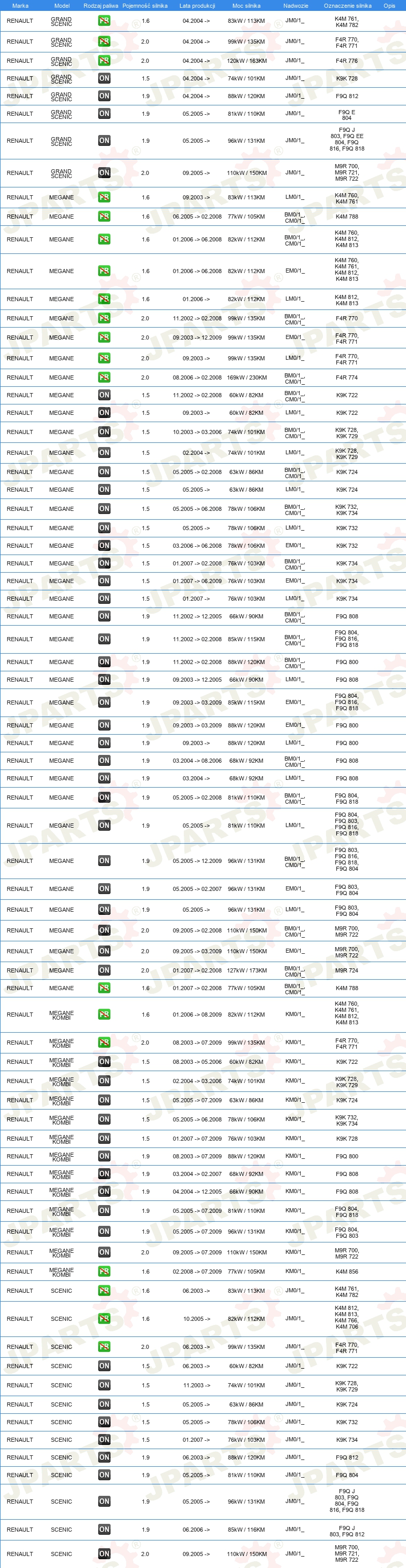Click the PB fuel icon for Grand Scenic 83kW / 113KM

point(104,21)
